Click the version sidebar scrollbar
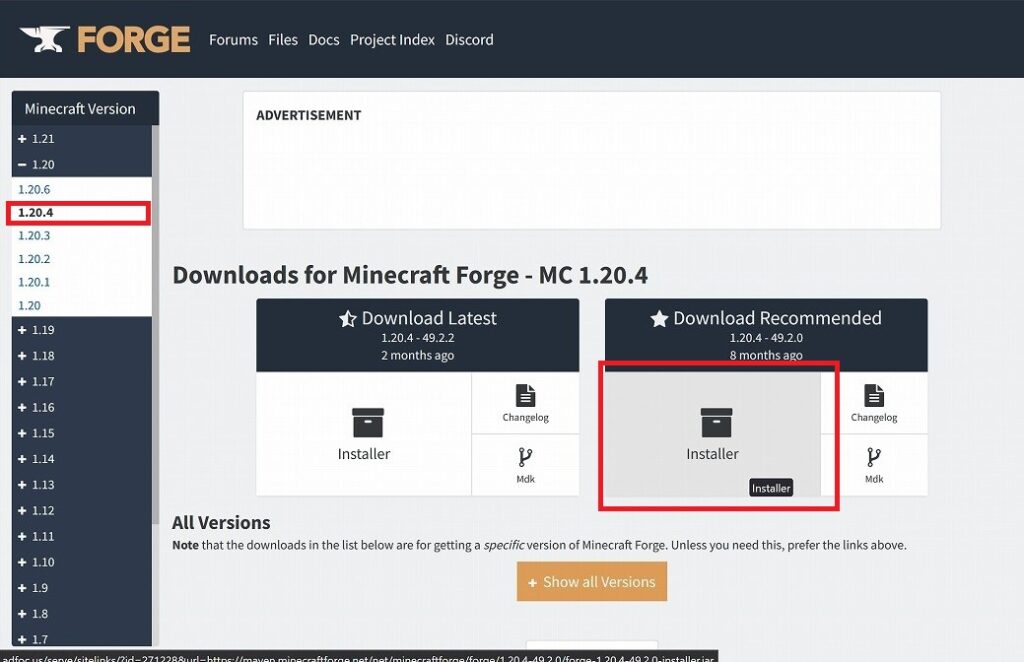The image size is (1024, 662). point(155,320)
